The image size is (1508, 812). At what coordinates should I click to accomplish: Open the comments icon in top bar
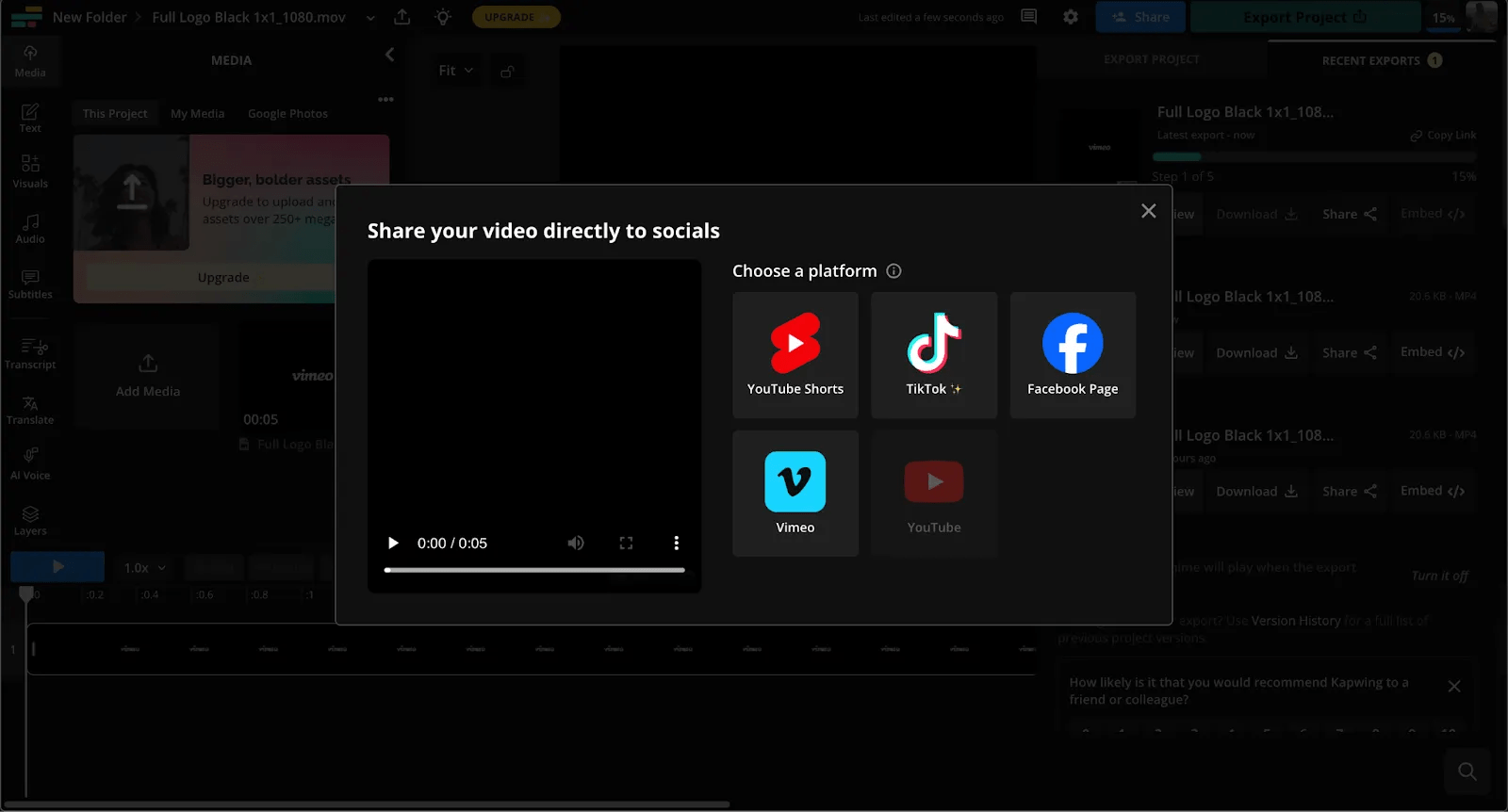[1029, 17]
